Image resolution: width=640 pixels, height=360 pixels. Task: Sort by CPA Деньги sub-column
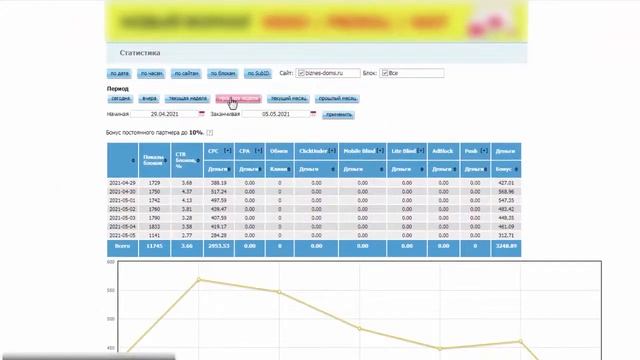click(x=260, y=169)
